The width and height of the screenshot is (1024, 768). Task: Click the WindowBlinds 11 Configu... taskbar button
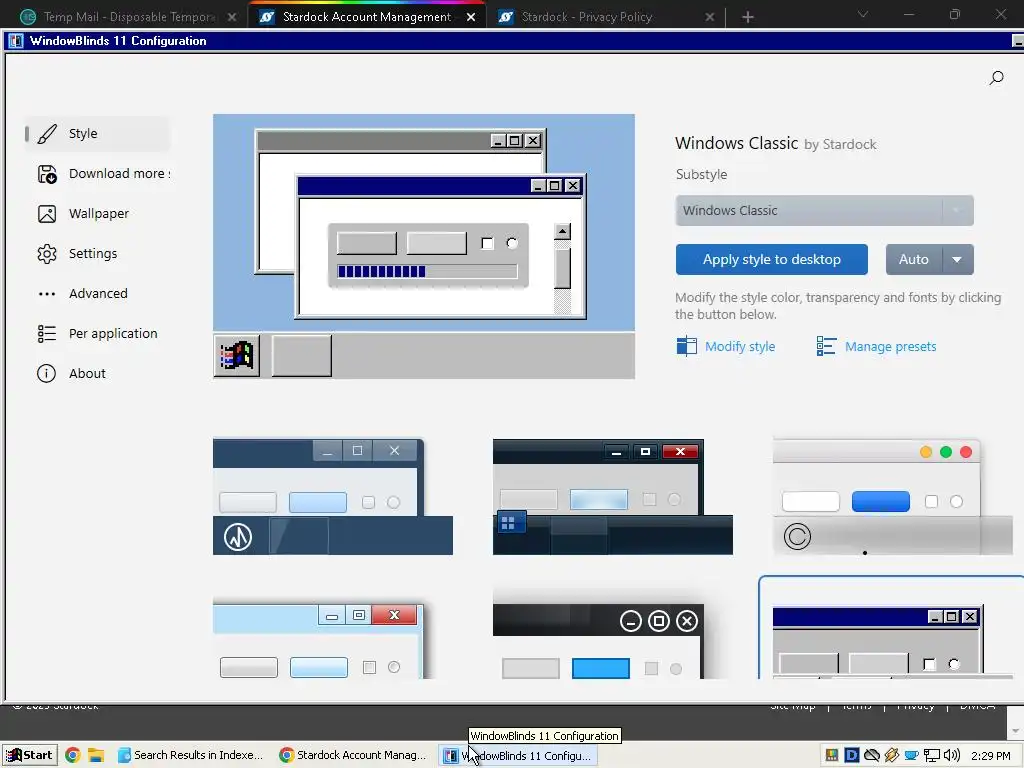point(518,756)
